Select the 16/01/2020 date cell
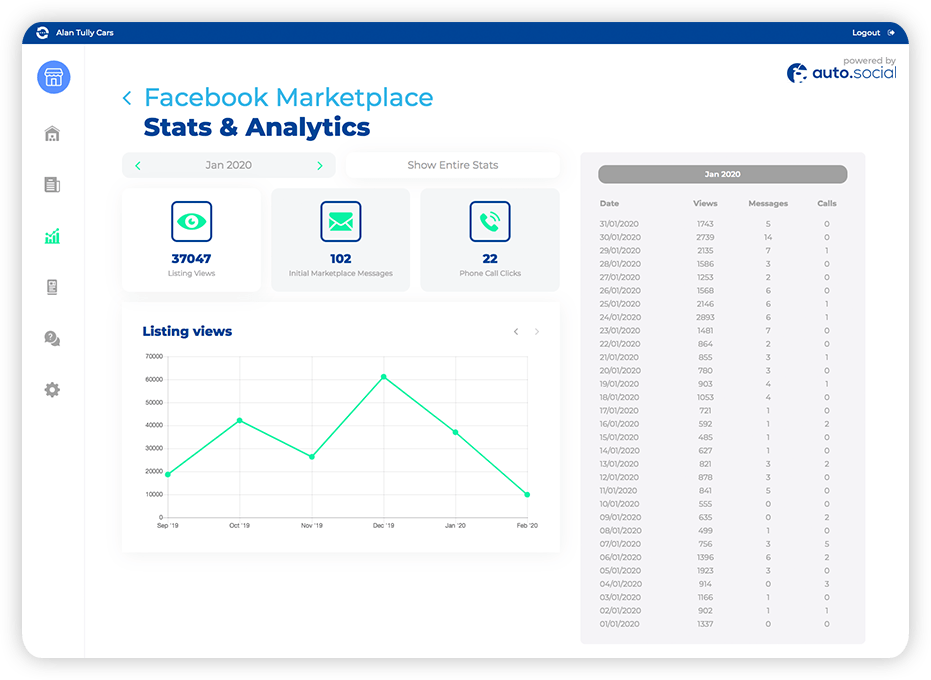 (x=620, y=424)
